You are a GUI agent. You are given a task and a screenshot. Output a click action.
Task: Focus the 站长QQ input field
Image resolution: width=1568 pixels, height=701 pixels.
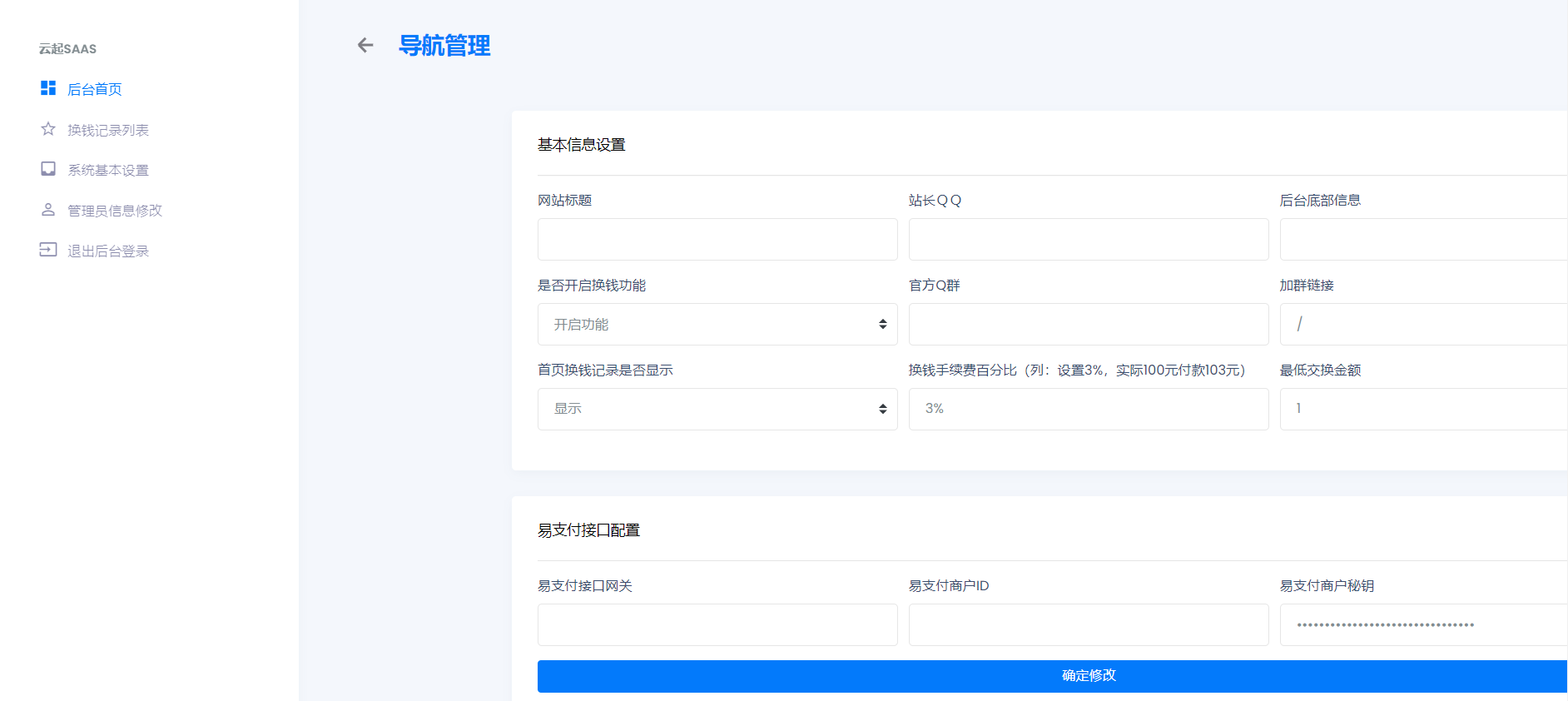pos(1089,239)
